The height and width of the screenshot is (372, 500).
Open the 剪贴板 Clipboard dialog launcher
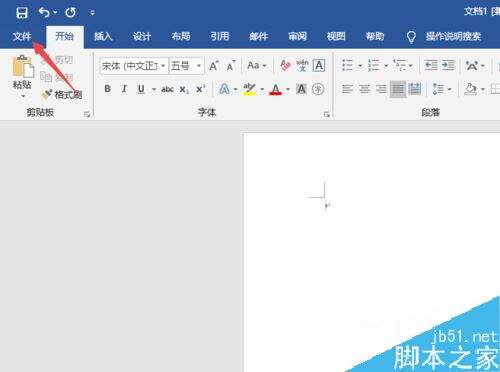point(87,114)
